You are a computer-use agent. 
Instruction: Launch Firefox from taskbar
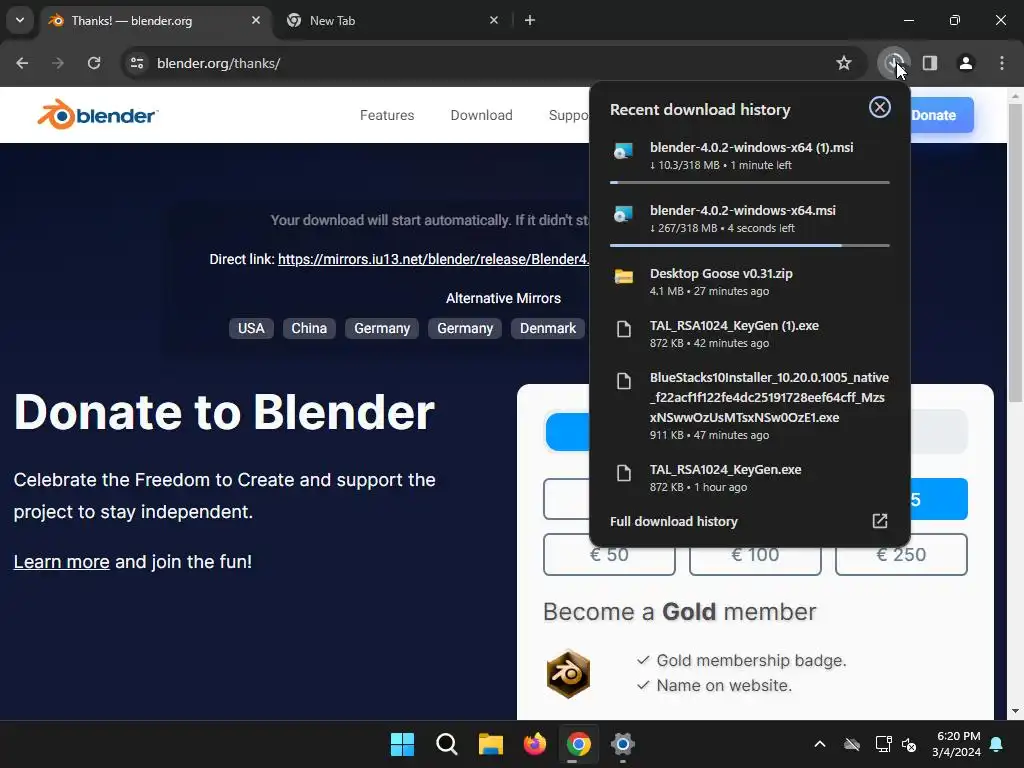535,744
